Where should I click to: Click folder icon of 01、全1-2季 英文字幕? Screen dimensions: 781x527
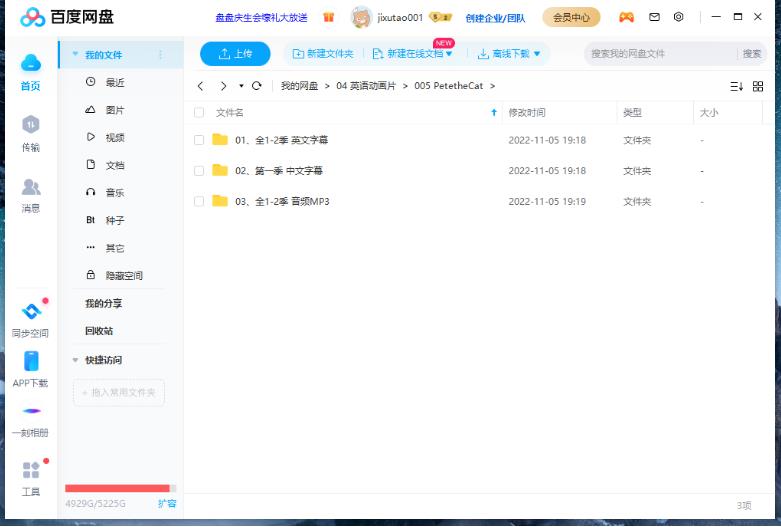point(220,139)
